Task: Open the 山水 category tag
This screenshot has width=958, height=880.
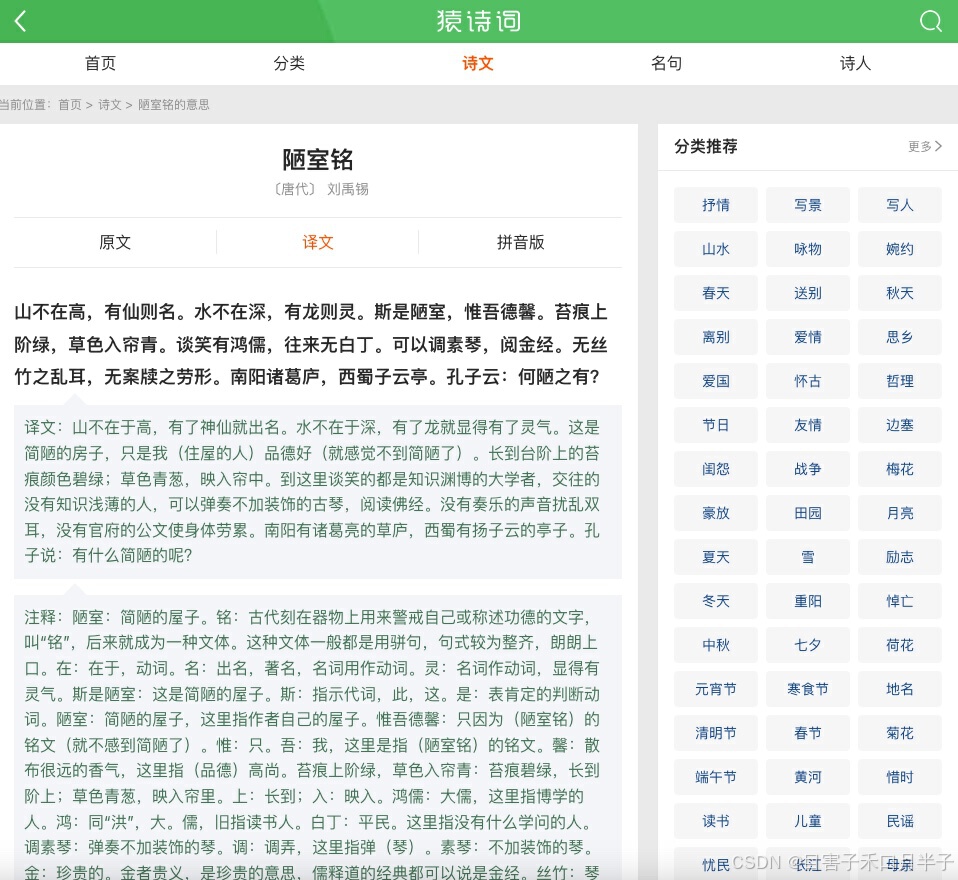Action: [715, 249]
